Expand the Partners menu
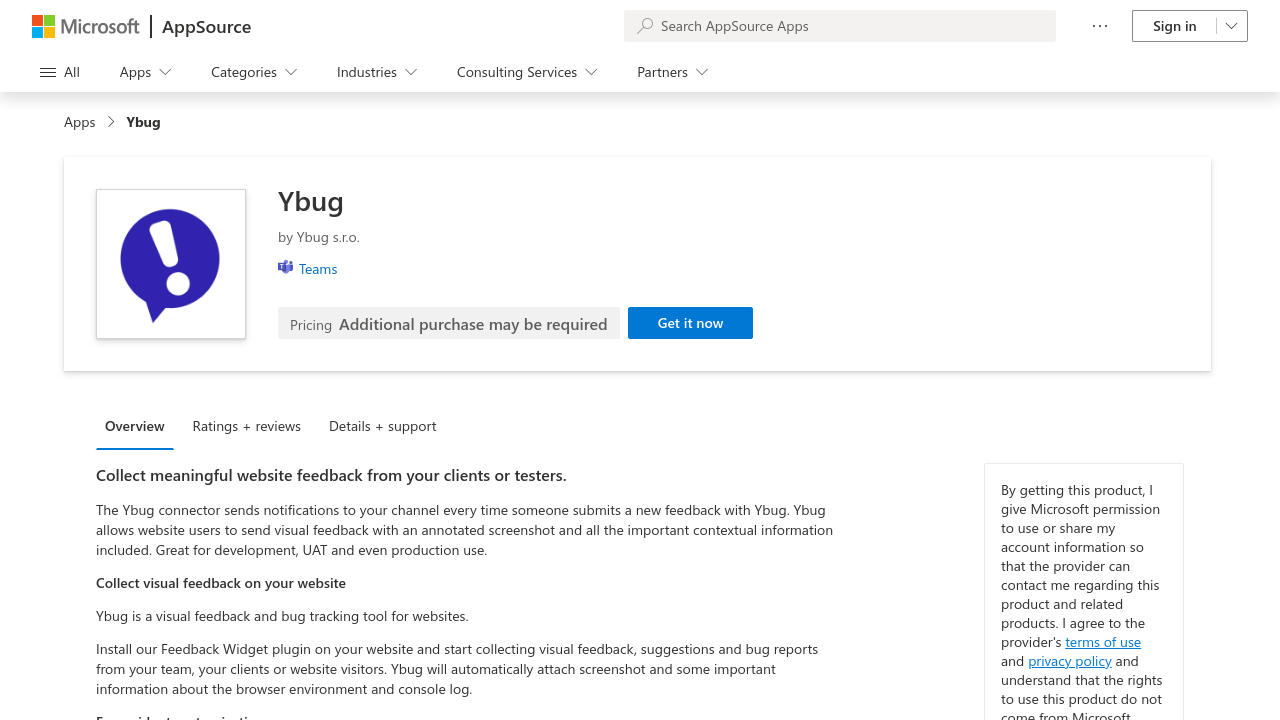 (x=673, y=72)
